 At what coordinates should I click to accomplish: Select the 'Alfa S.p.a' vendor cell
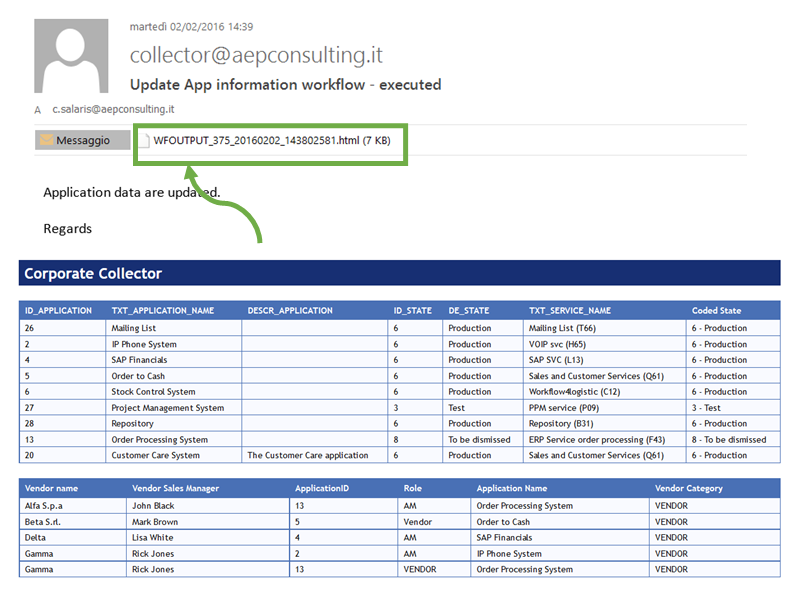click(73, 506)
